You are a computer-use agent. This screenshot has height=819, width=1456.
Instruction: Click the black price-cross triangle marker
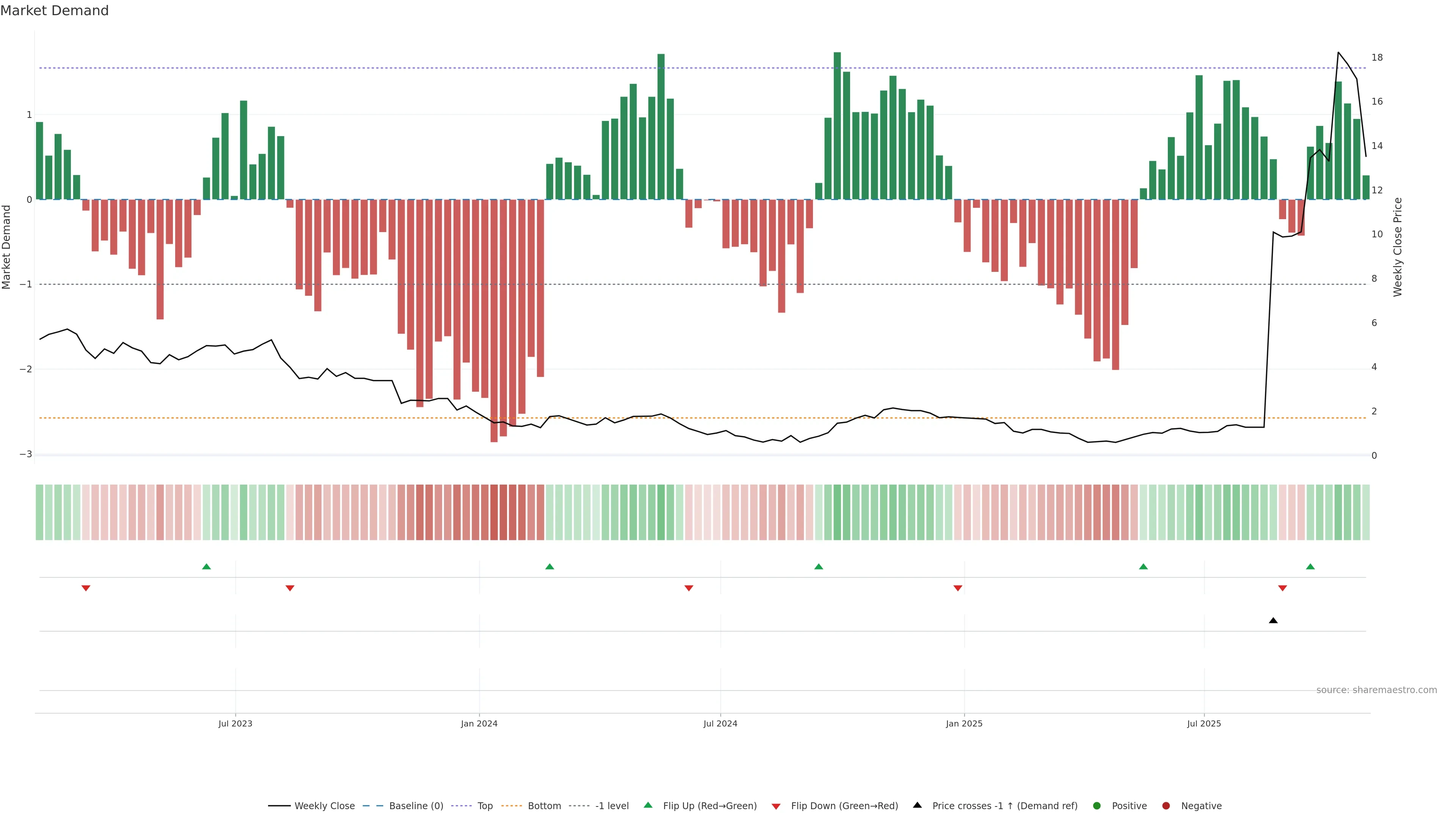[x=1273, y=621]
